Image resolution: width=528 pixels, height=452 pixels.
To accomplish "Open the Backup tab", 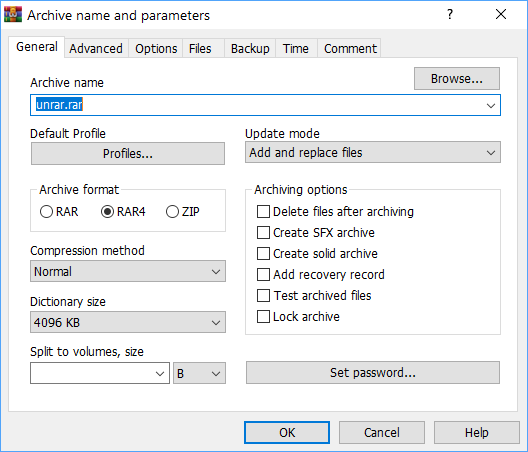I will tap(250, 49).
